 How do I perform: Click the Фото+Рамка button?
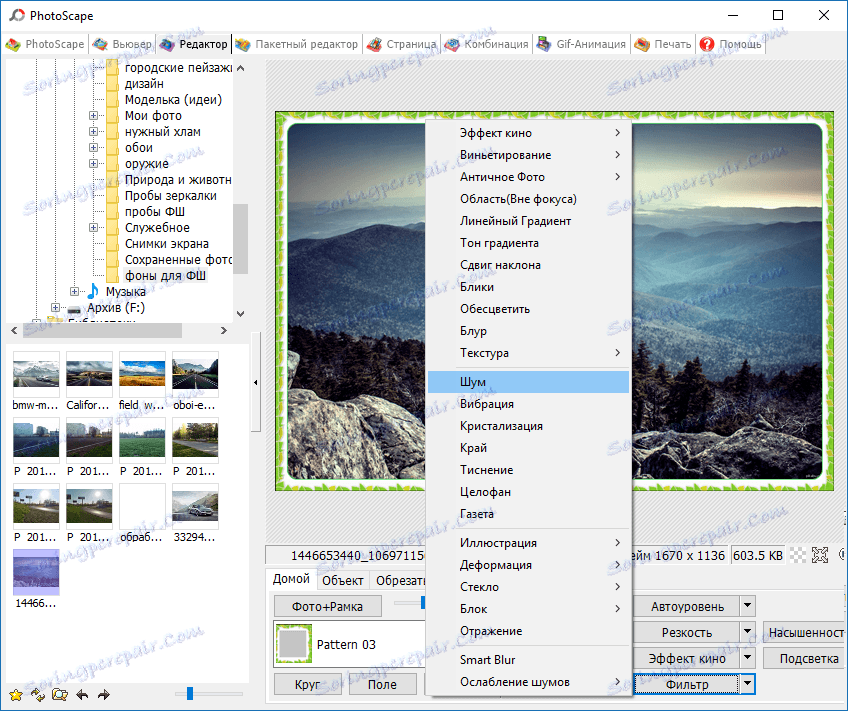(x=327, y=607)
